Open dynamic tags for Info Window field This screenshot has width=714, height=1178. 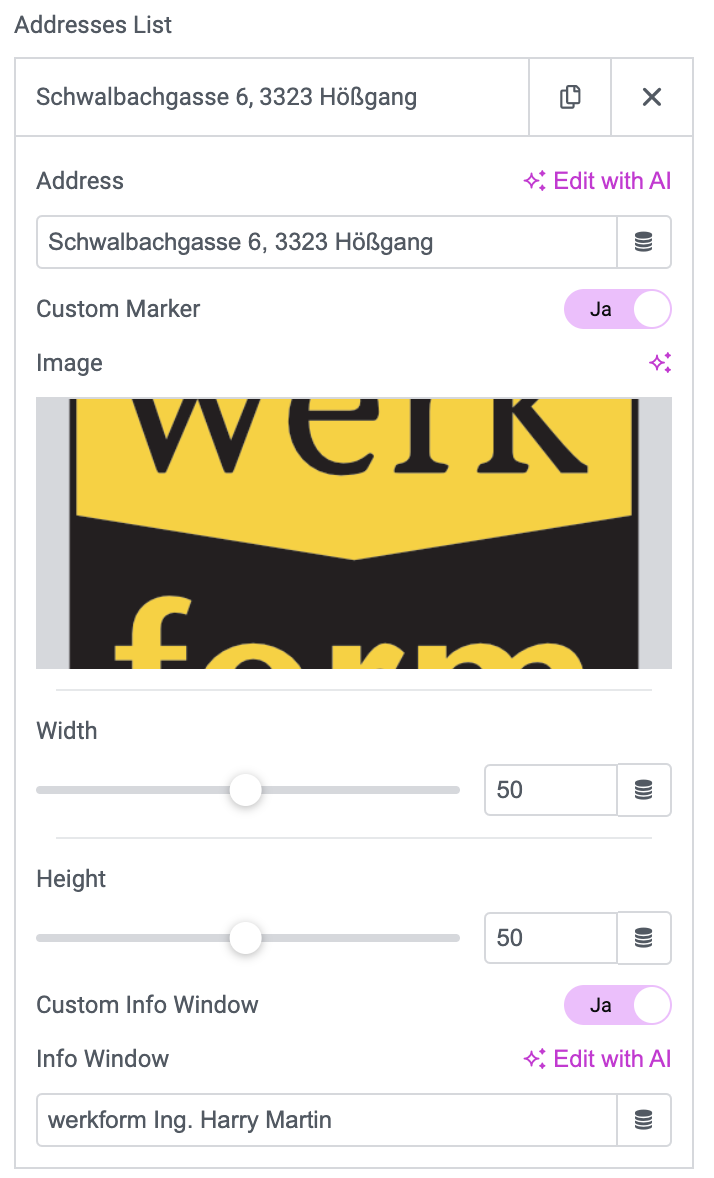[x=644, y=1119]
